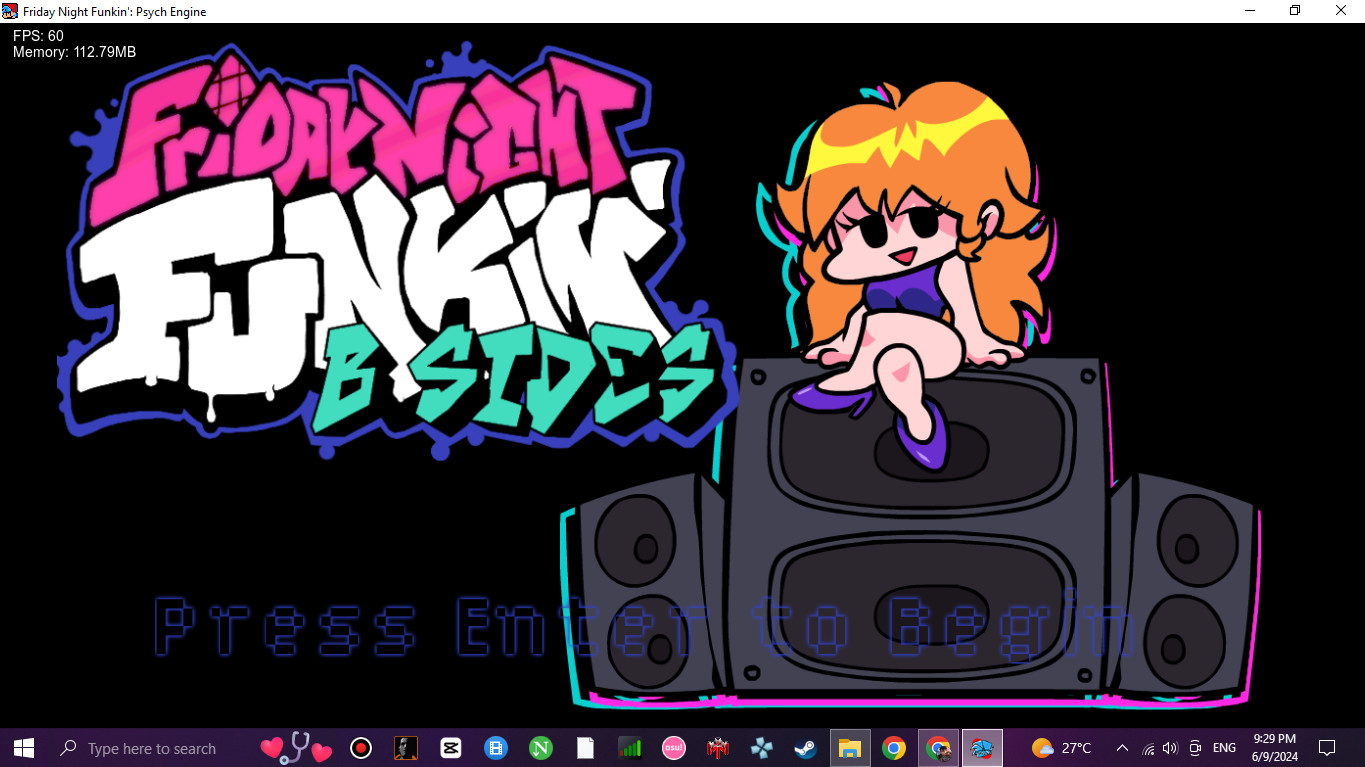
Task: Switch to the Chrome profile window
Action: pos(938,748)
